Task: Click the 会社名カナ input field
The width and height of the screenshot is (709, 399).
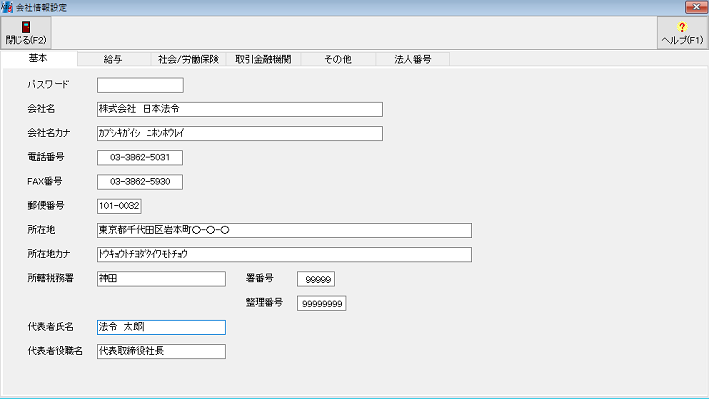Action: pos(240,133)
